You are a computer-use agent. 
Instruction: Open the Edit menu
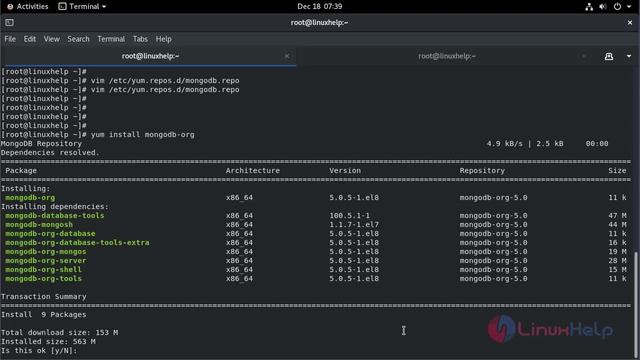click(30, 39)
